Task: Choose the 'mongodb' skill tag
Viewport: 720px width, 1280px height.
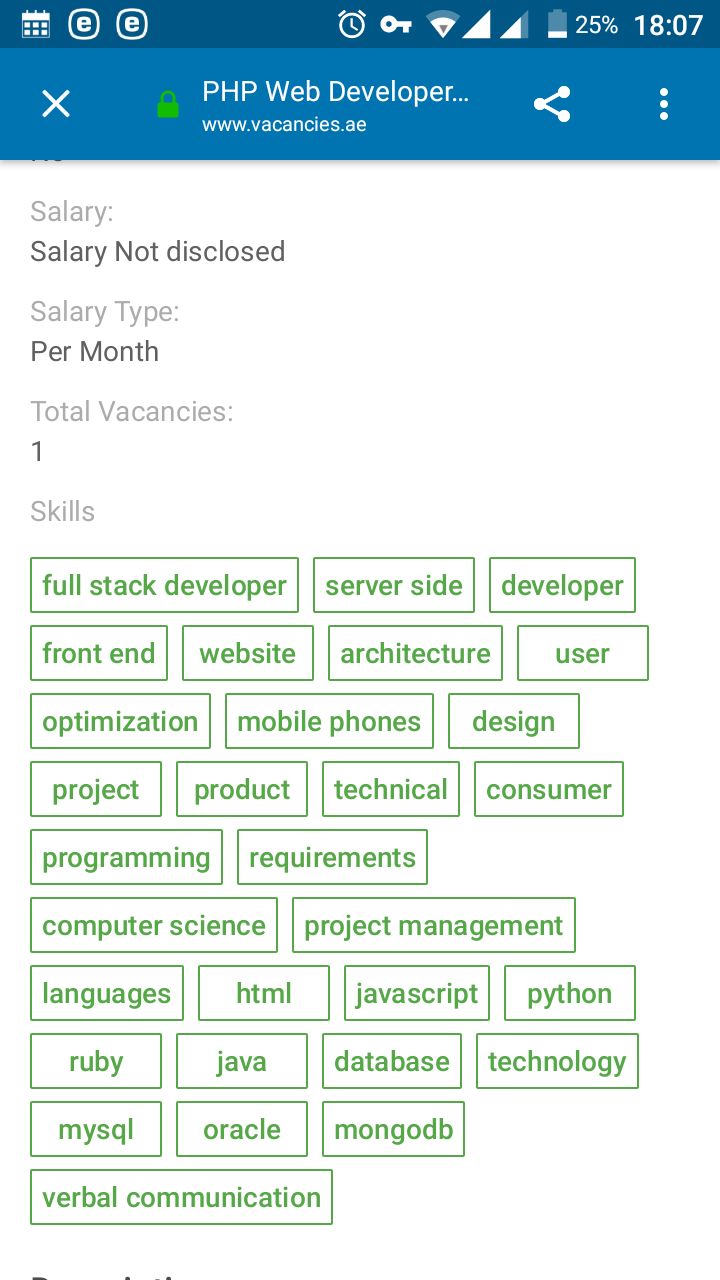Action: pos(394,1129)
